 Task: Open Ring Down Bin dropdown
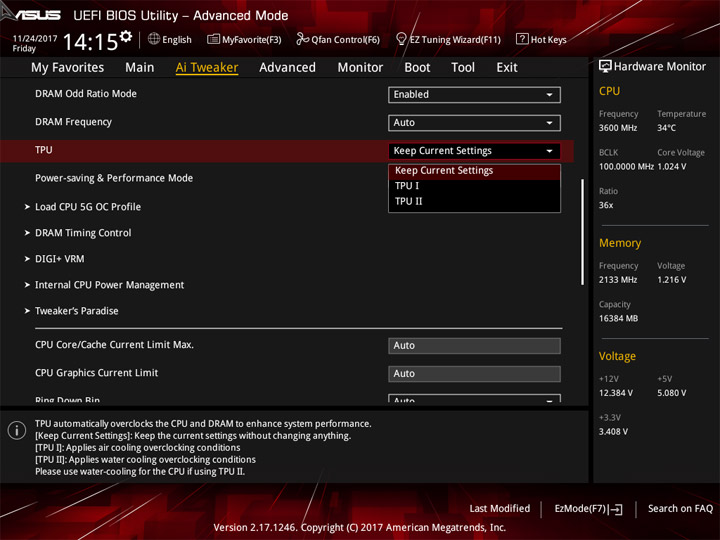click(474, 399)
